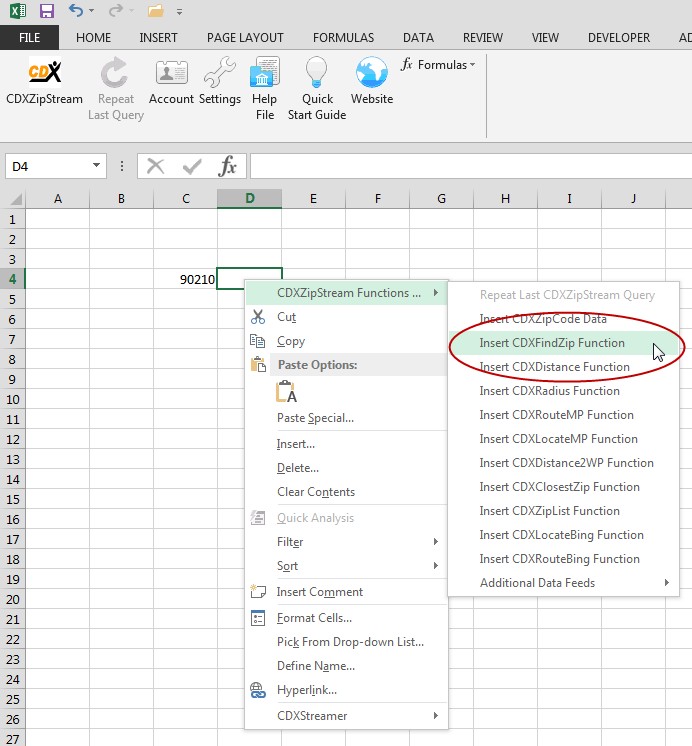Viewport: 692px width, 746px height.
Task: Select cell C4 containing 90210
Action: tap(185, 279)
